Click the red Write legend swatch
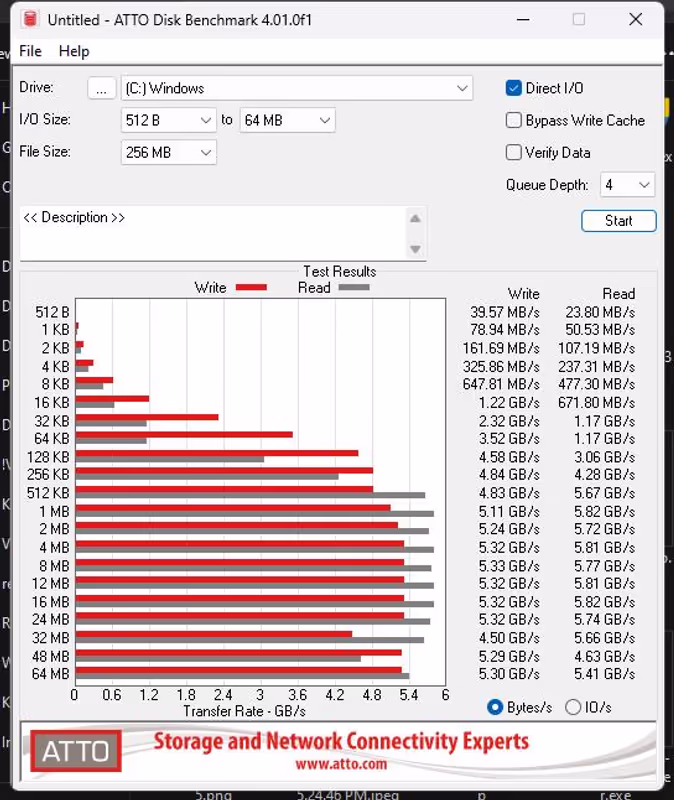 (x=251, y=288)
